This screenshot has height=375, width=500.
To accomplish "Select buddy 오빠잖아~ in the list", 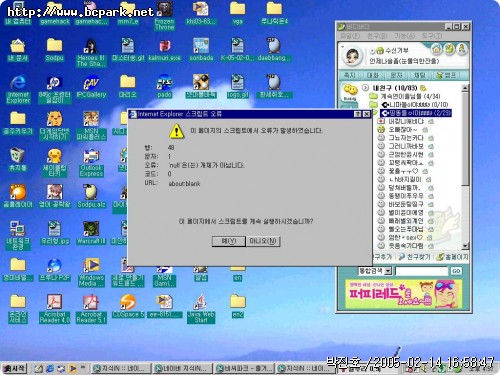I will [x=403, y=129].
